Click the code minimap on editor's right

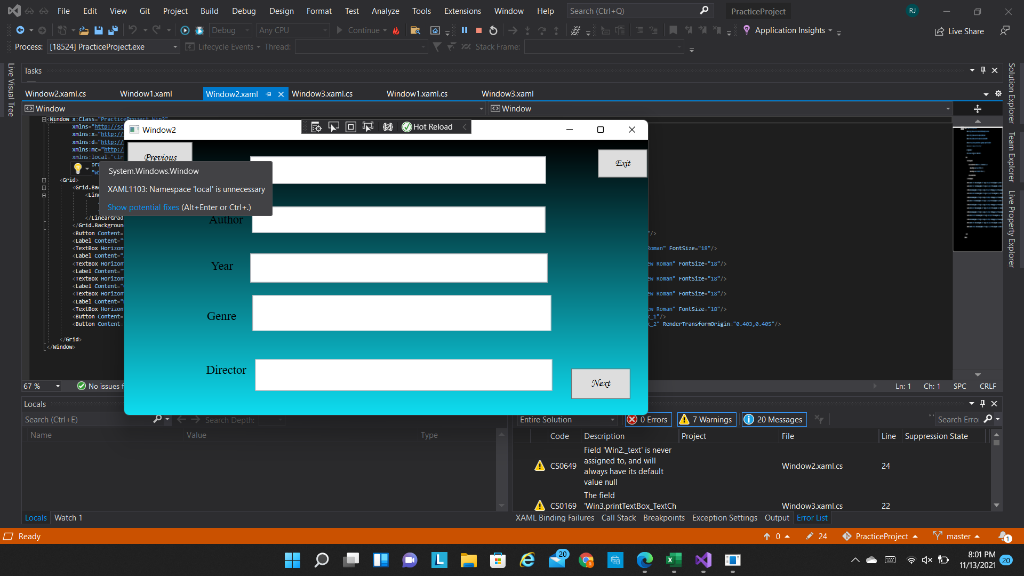978,189
